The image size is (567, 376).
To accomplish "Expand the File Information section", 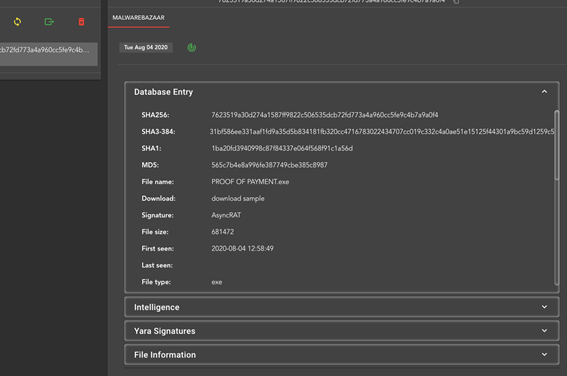I will pos(342,355).
